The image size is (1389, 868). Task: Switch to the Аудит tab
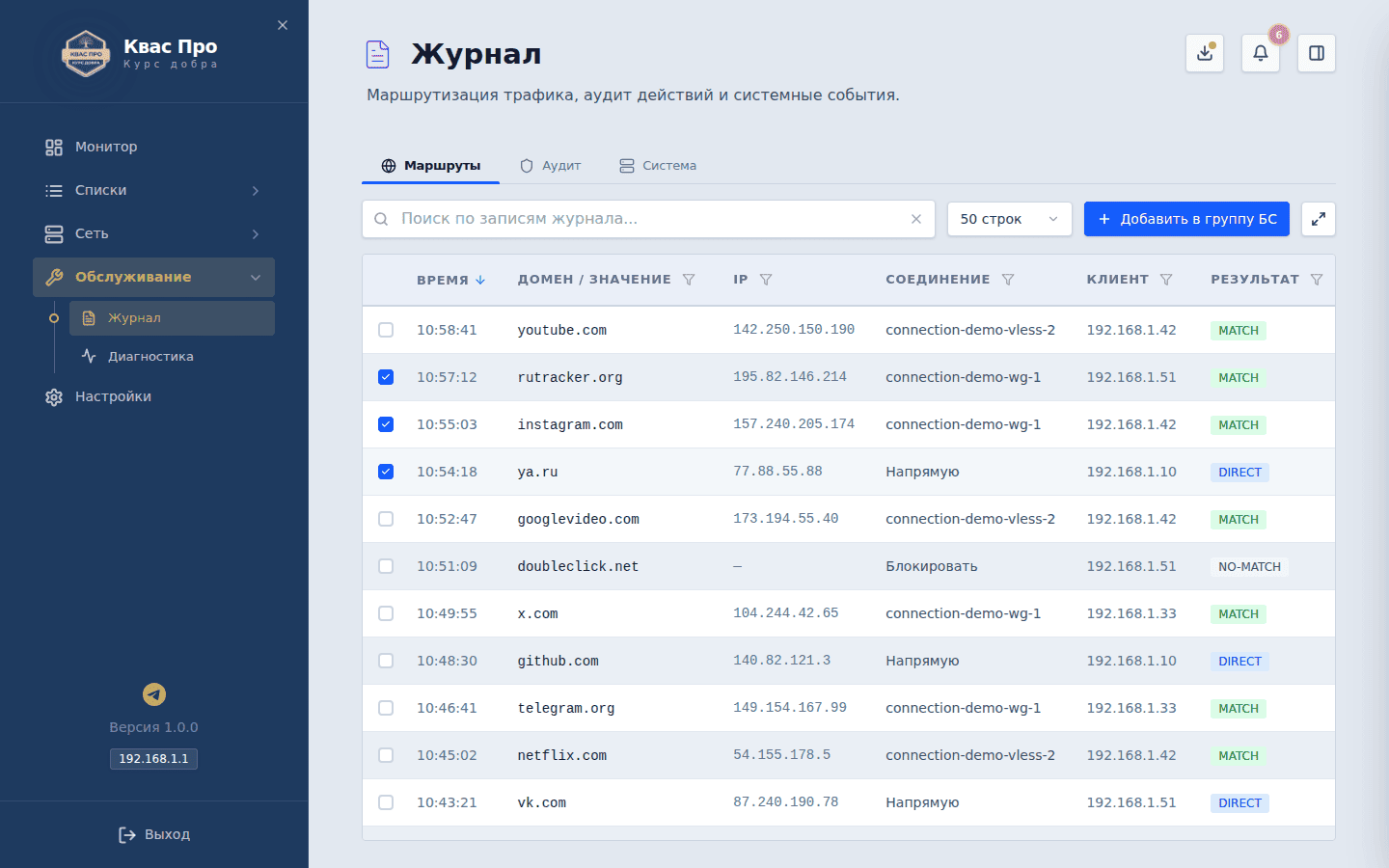point(551,166)
